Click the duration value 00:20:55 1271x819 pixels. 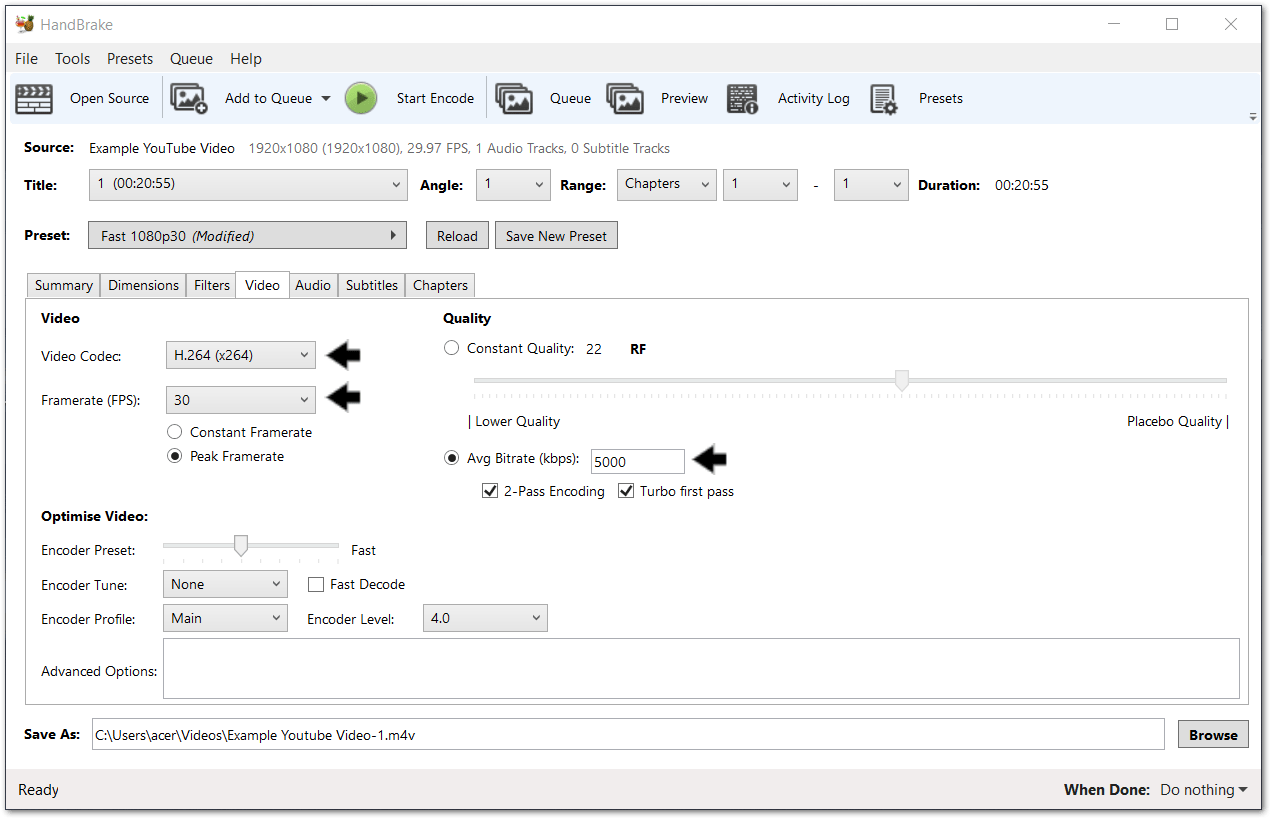[1022, 185]
